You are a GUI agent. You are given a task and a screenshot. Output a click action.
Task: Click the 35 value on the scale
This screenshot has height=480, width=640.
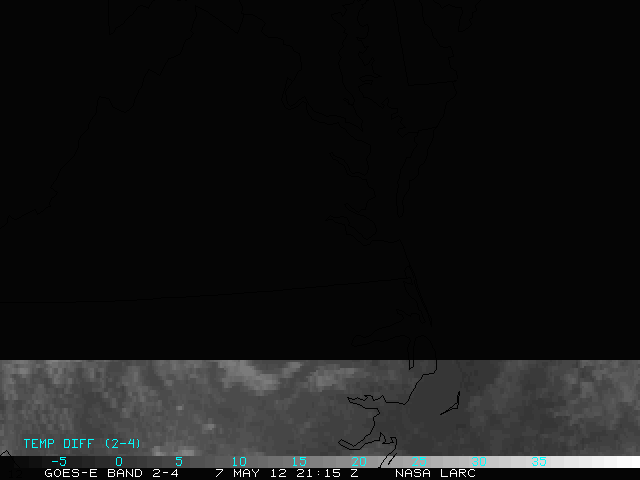pos(538,461)
